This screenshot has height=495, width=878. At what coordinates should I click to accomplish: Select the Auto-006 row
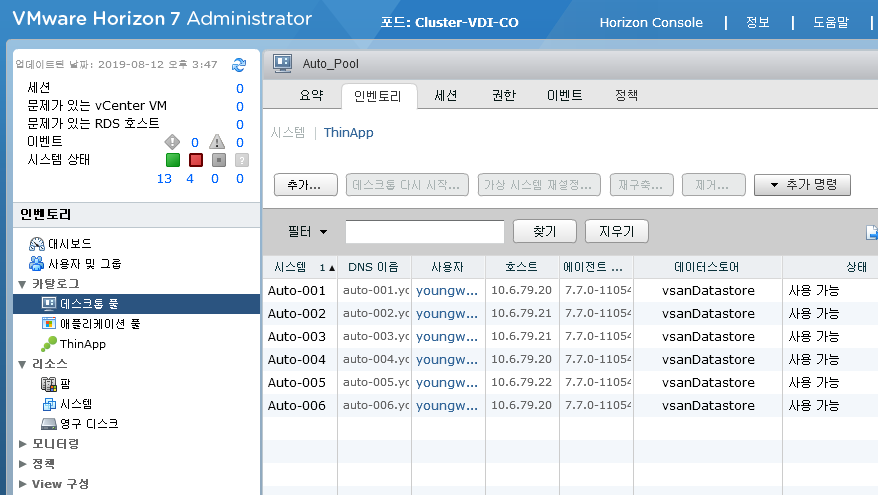pos(571,405)
